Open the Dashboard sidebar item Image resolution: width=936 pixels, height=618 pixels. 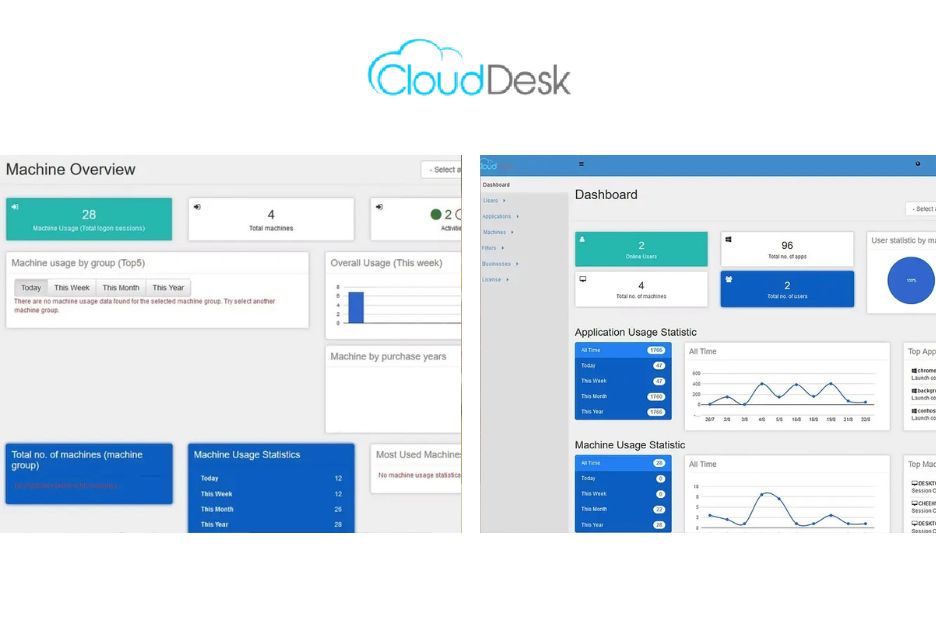(496, 185)
